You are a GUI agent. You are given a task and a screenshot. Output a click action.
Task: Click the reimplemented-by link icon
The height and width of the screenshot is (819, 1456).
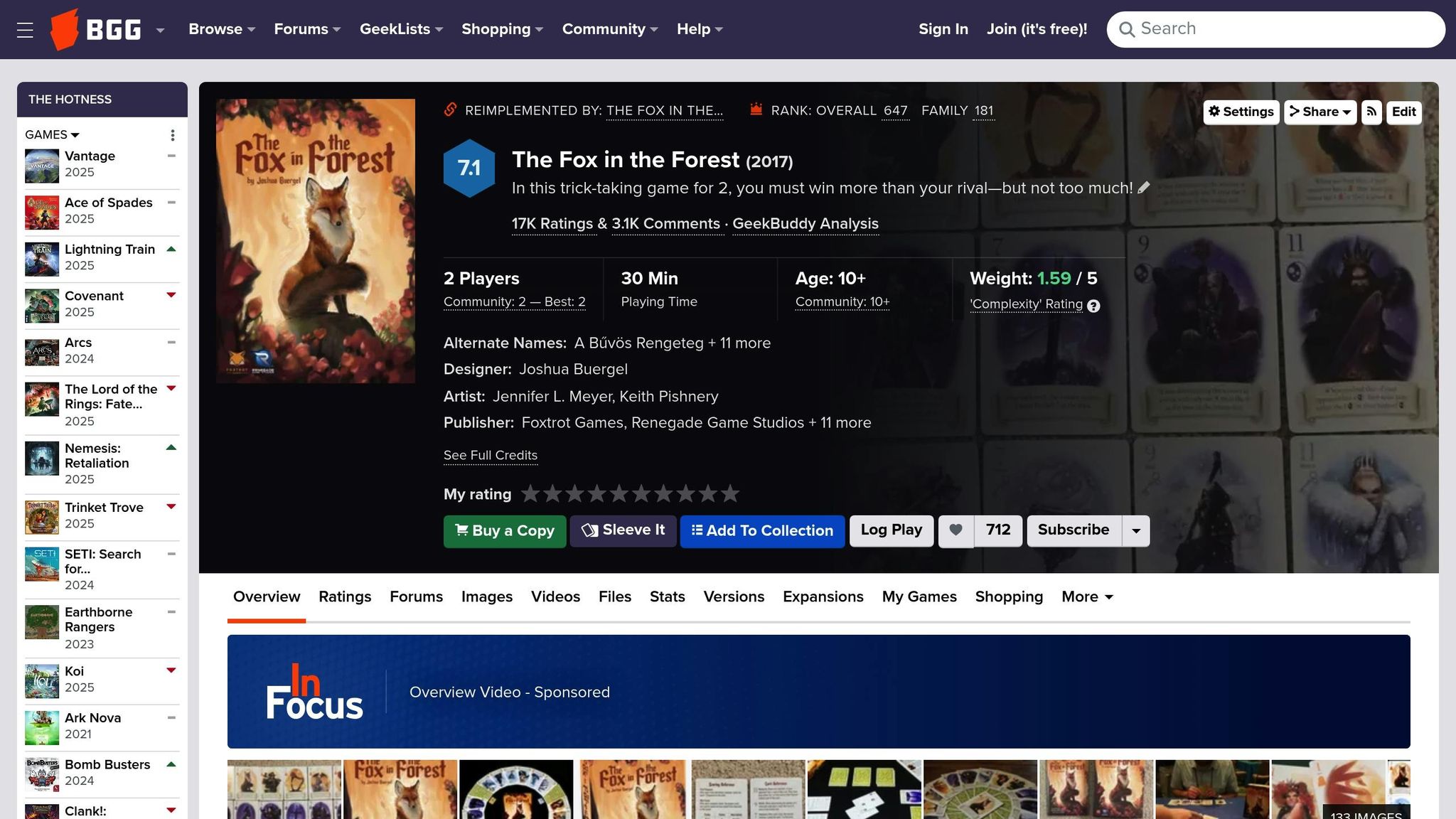(x=450, y=109)
